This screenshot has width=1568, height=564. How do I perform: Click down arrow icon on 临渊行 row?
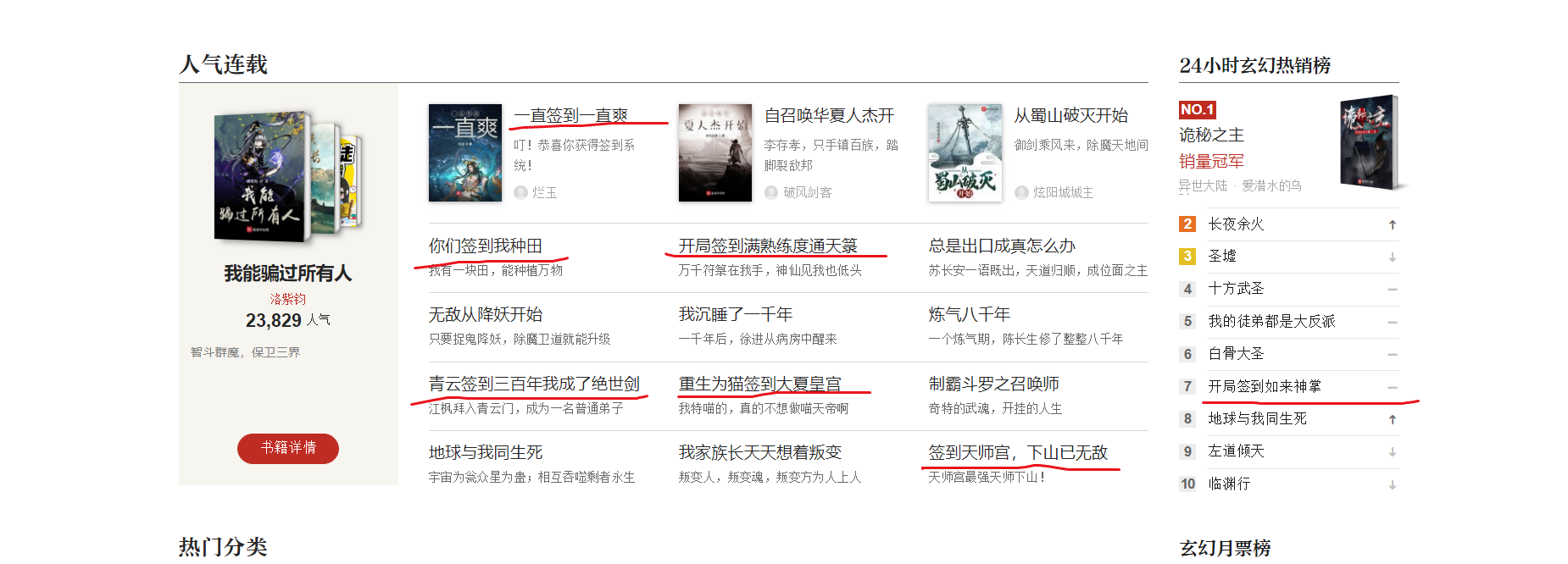click(1393, 484)
